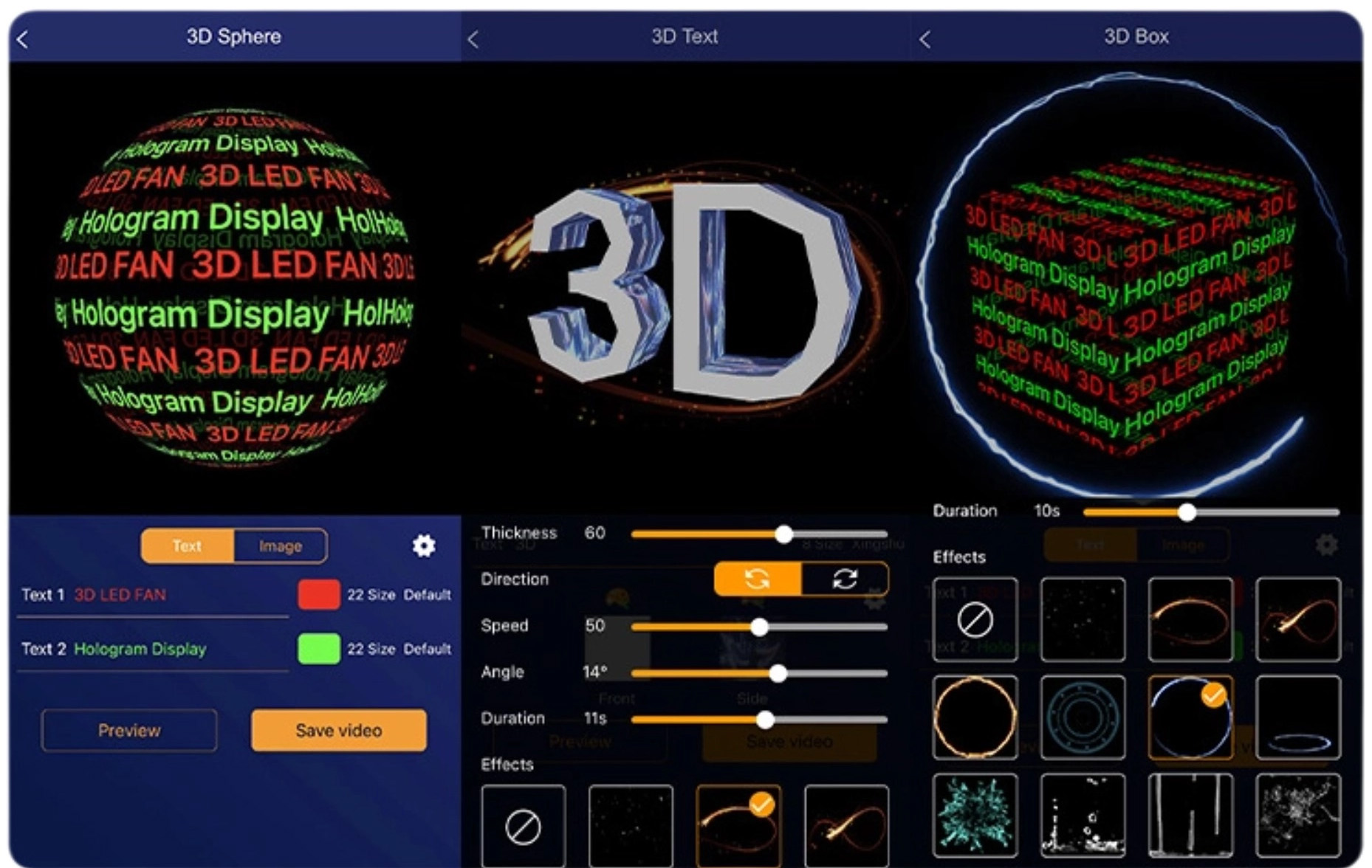Image resolution: width=1372 pixels, height=868 pixels.
Task: Open settings gear in 3D Sphere panel
Action: coord(423,545)
